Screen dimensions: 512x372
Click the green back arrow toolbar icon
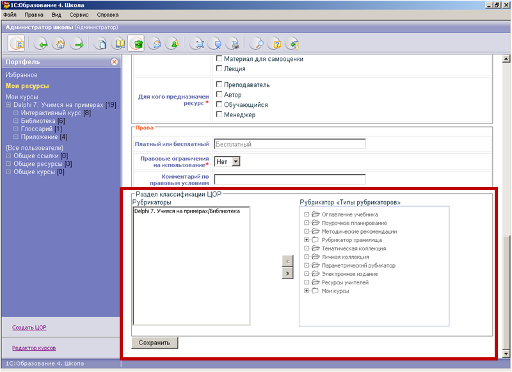point(41,44)
